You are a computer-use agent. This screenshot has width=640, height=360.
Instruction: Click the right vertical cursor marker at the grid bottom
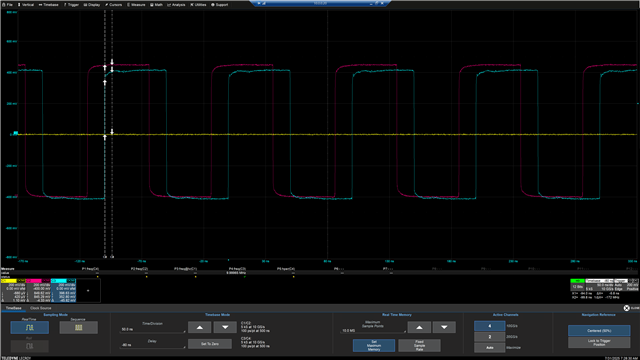(x=112, y=257)
